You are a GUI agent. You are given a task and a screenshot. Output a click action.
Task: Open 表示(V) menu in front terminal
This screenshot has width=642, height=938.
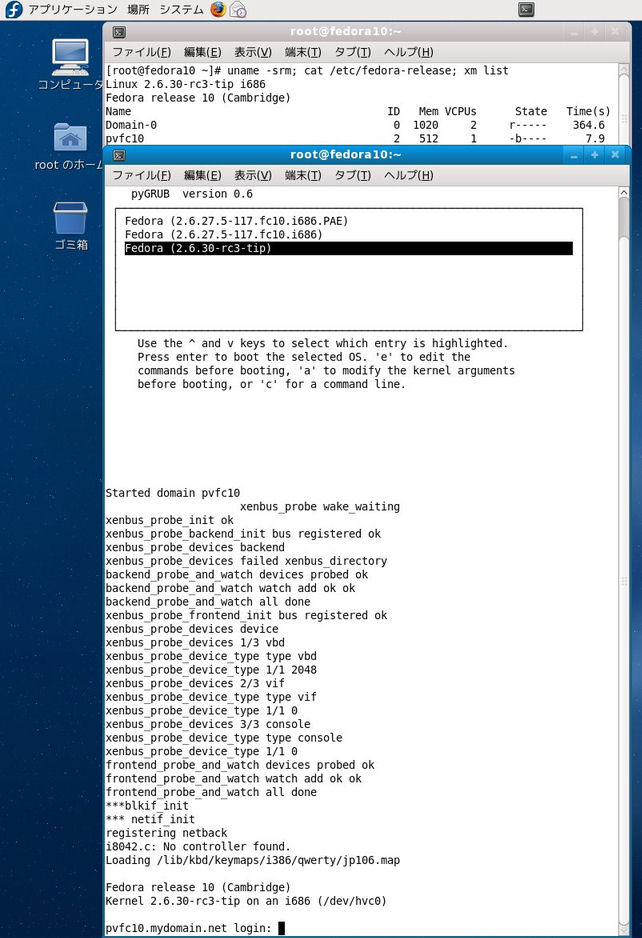point(252,175)
